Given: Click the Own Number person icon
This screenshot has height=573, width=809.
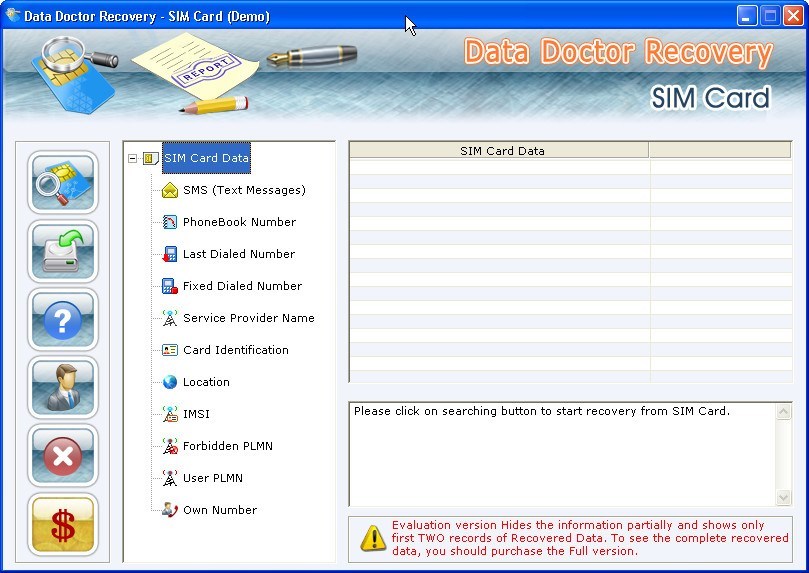Looking at the screenshot, I should pos(170,510).
